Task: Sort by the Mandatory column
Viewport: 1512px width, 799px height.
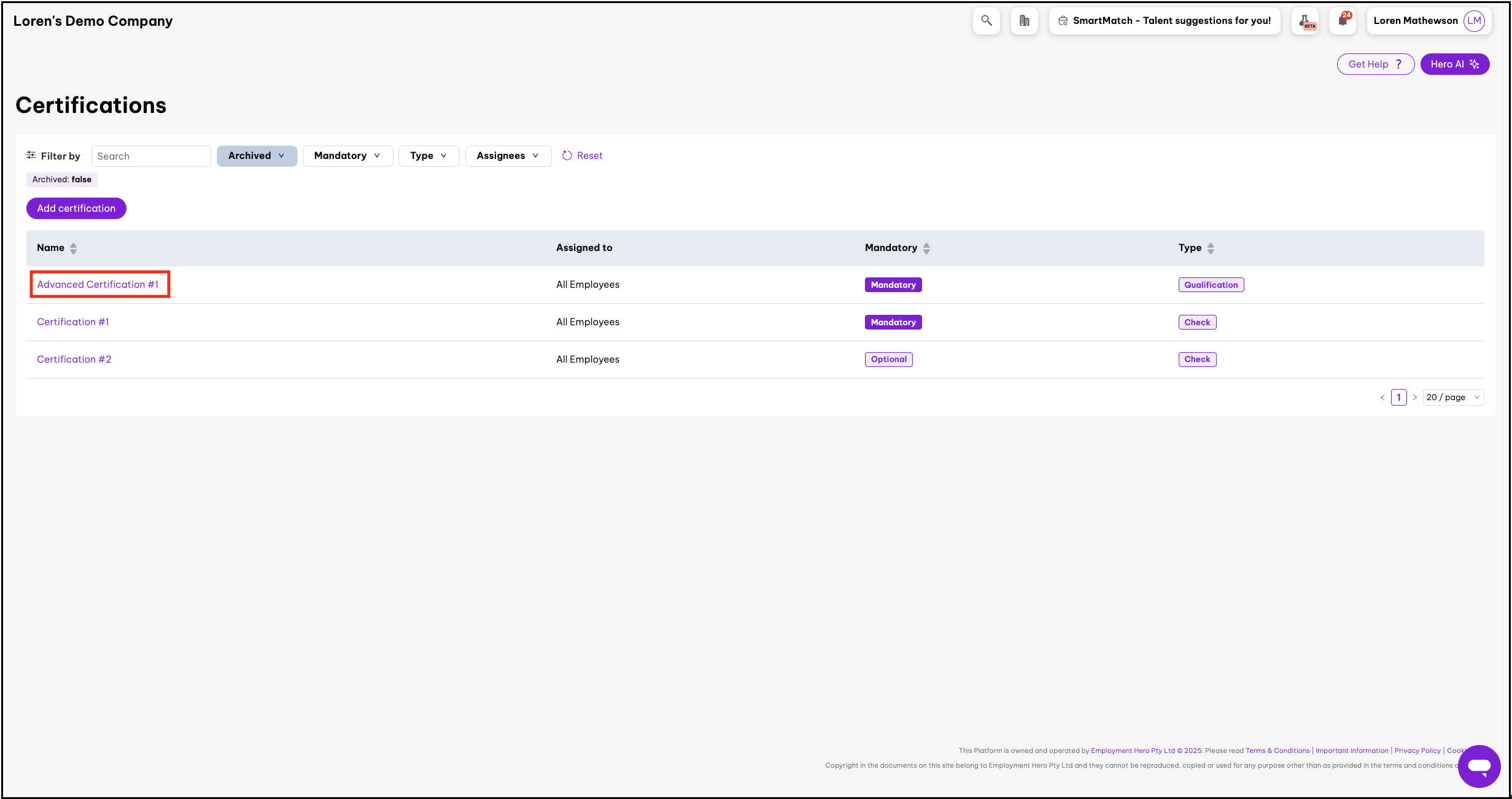Action: tap(926, 248)
